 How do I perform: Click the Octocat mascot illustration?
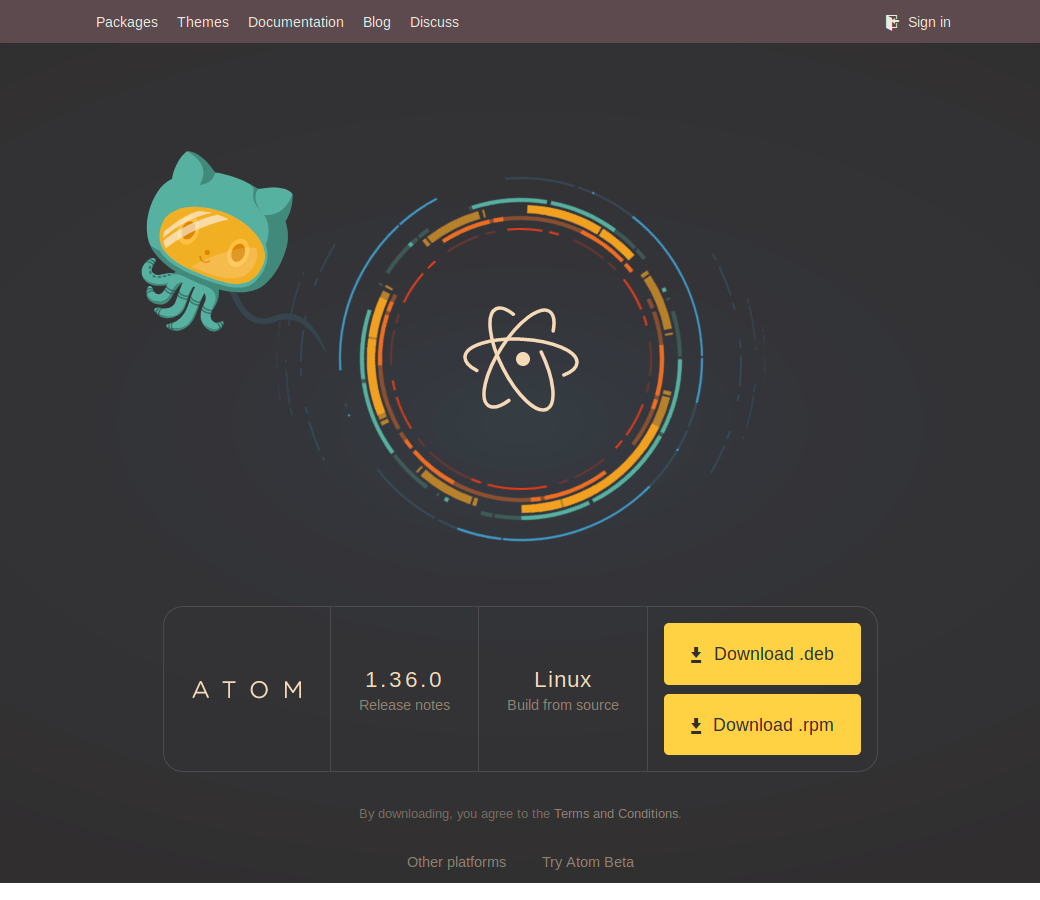pos(218,241)
